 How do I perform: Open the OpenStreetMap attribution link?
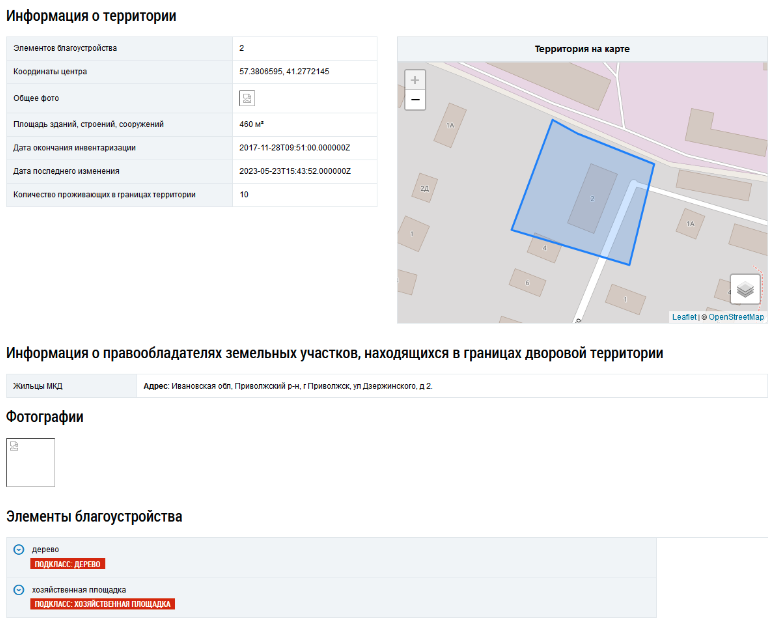pos(736,317)
